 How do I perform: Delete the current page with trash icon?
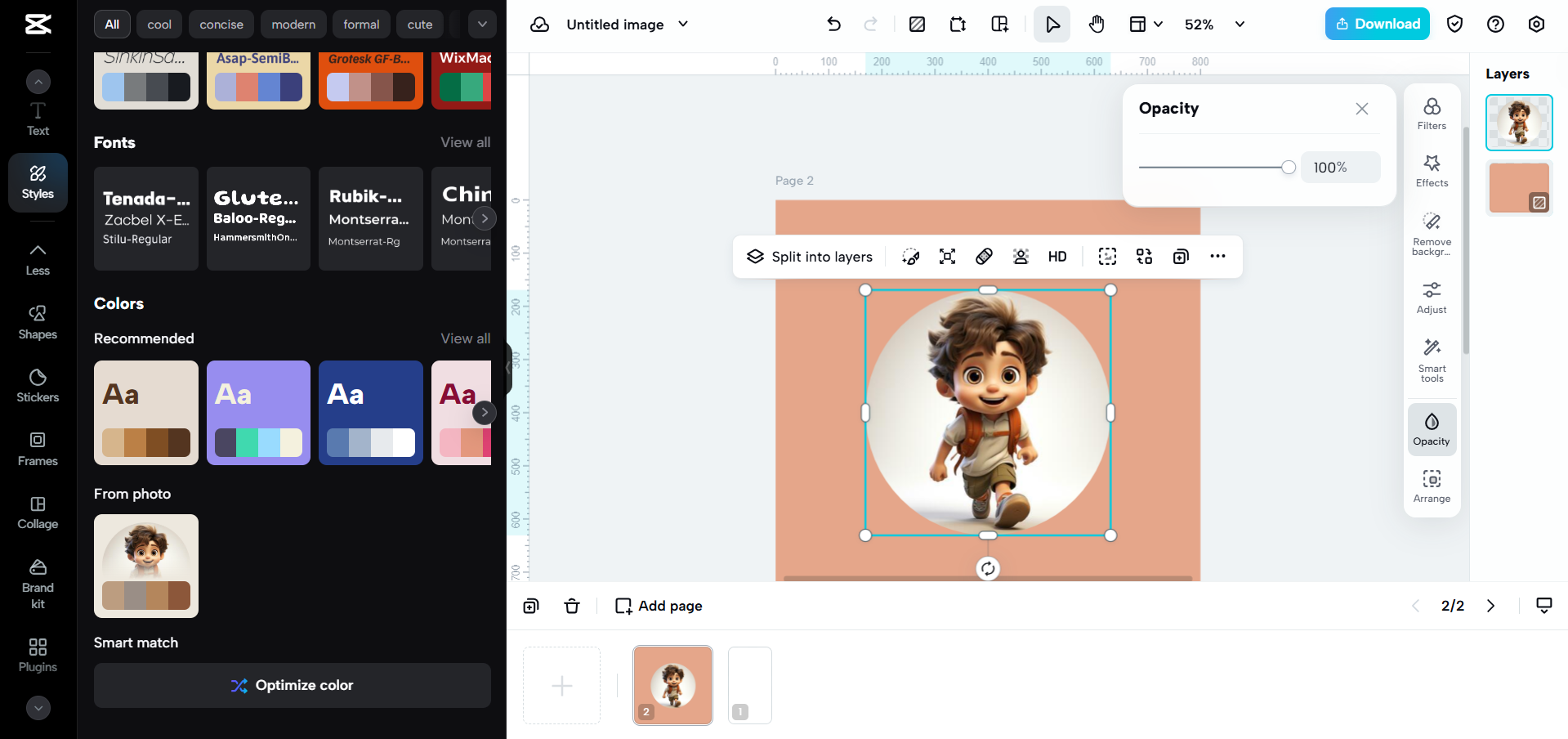pos(571,606)
